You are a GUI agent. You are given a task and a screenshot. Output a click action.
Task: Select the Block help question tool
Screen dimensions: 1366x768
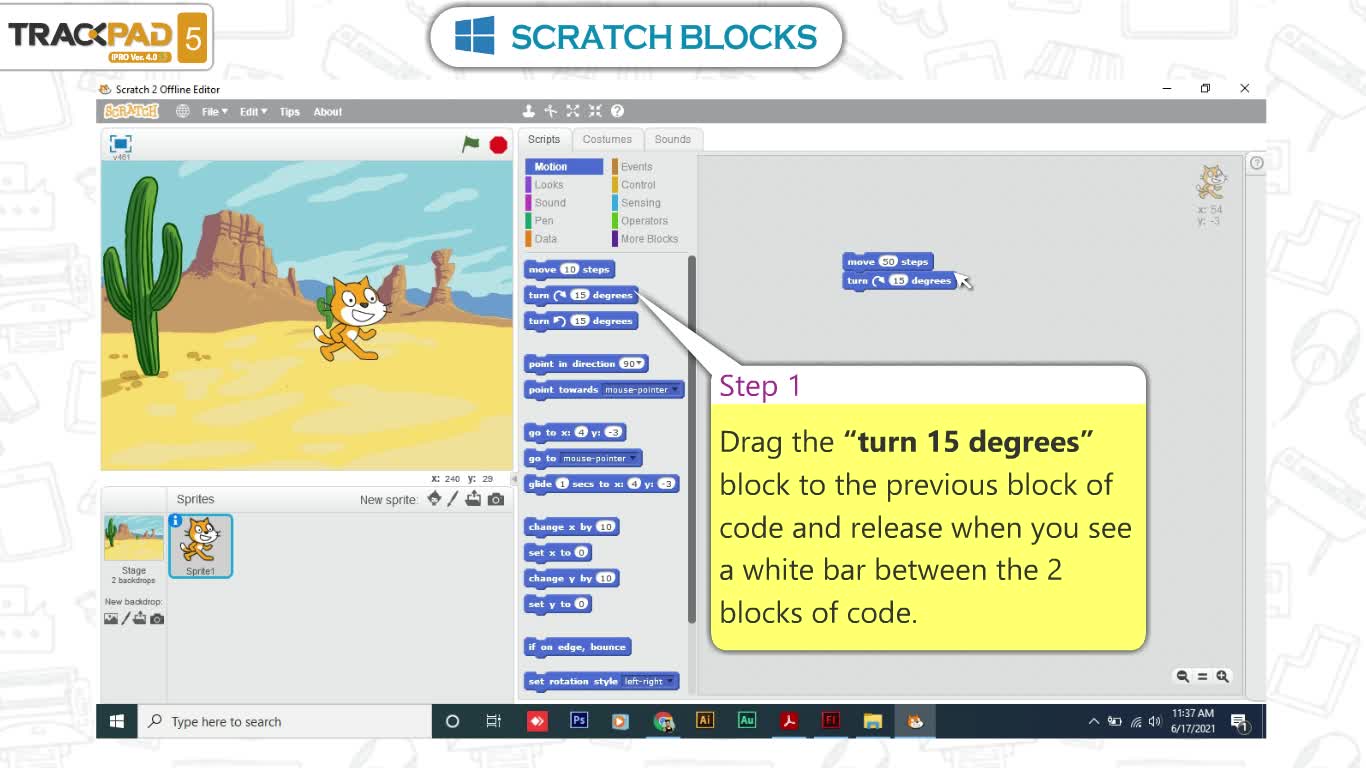click(617, 111)
